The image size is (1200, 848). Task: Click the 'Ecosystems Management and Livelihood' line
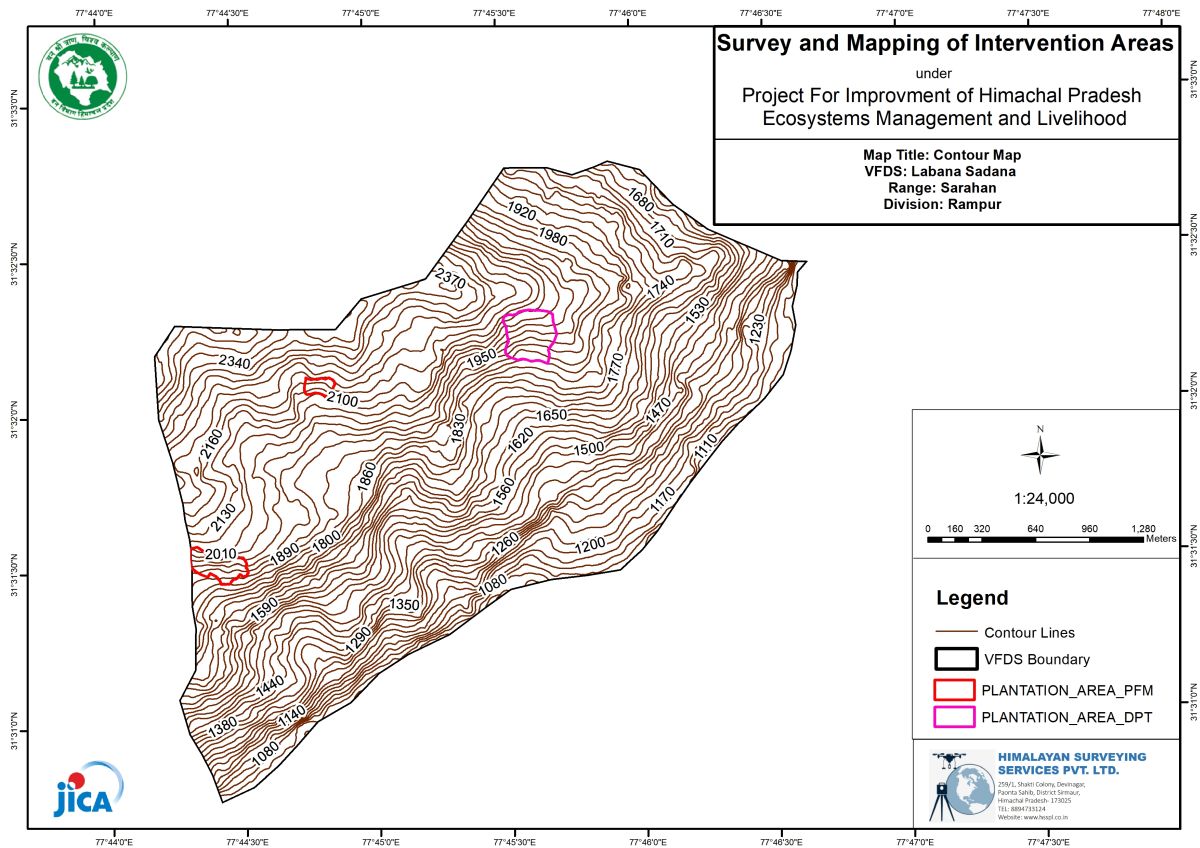point(944,119)
